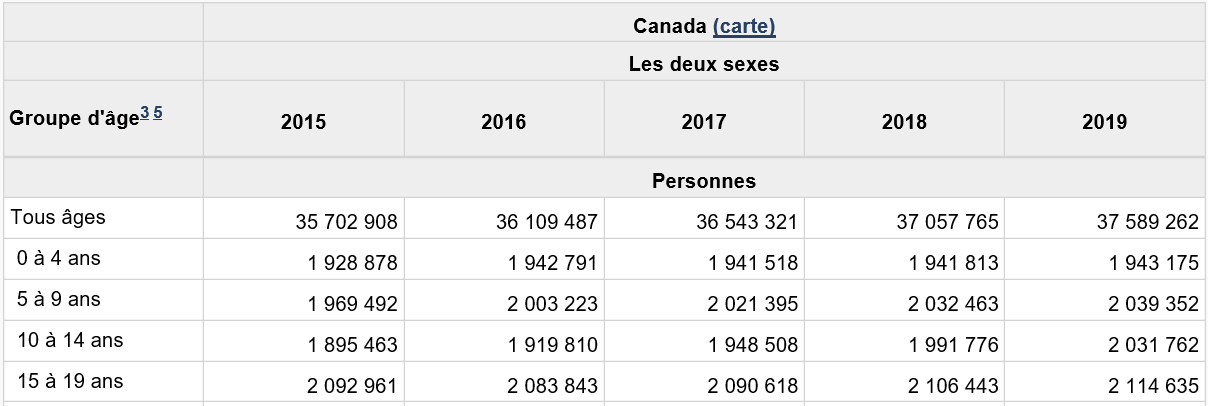Select the 0 à 4 ans row label
This screenshot has width=1208, height=406.
point(59,258)
